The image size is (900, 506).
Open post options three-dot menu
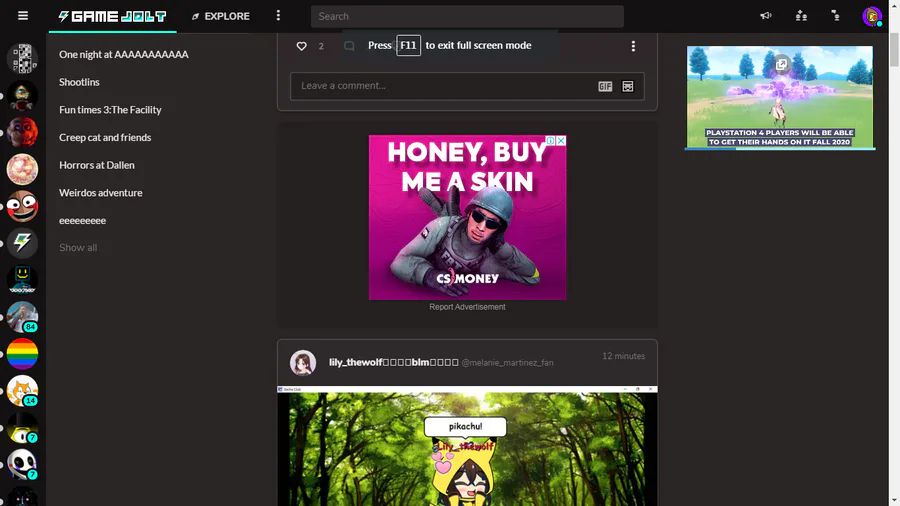tap(633, 46)
